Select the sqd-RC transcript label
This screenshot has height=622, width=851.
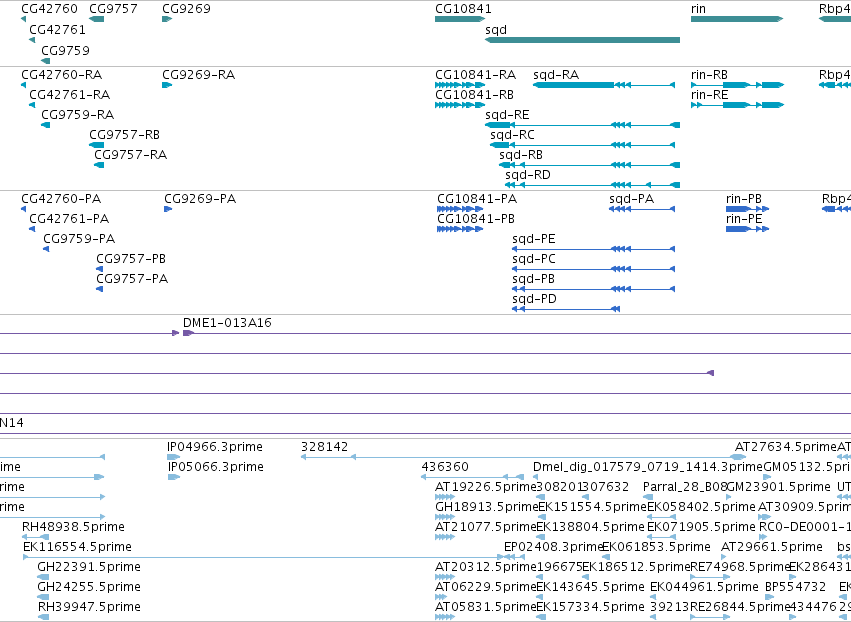coord(512,135)
